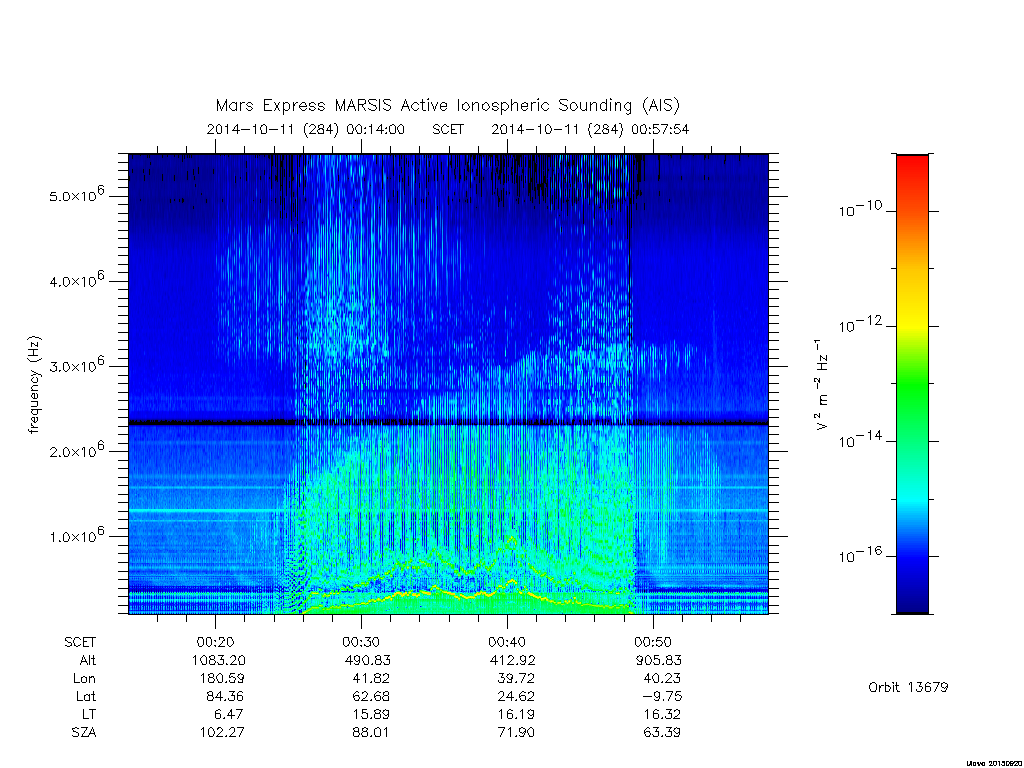Click the V² m⁻² Hz⁻¹ units label
The image size is (1024, 768).
click(822, 384)
